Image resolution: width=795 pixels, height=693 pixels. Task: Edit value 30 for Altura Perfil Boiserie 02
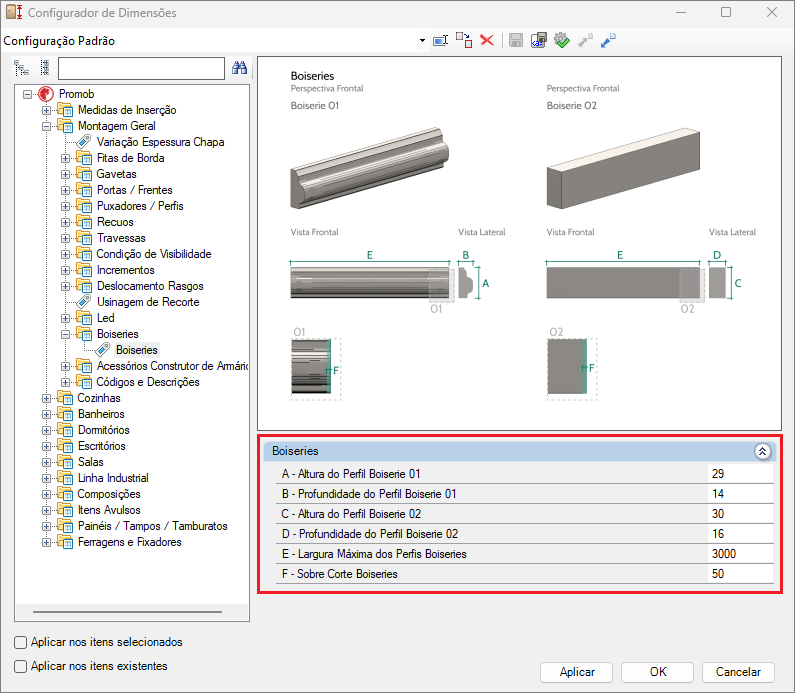[740, 514]
